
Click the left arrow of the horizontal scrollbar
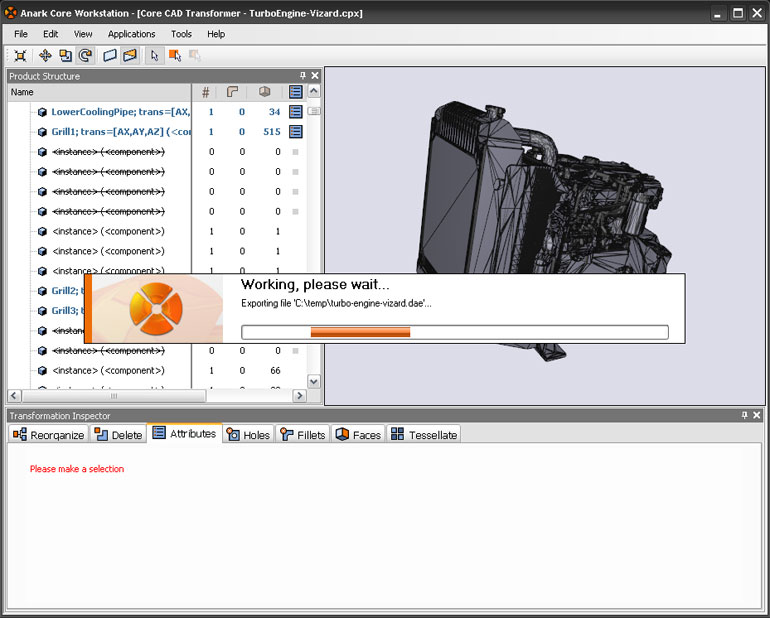click(x=14, y=395)
